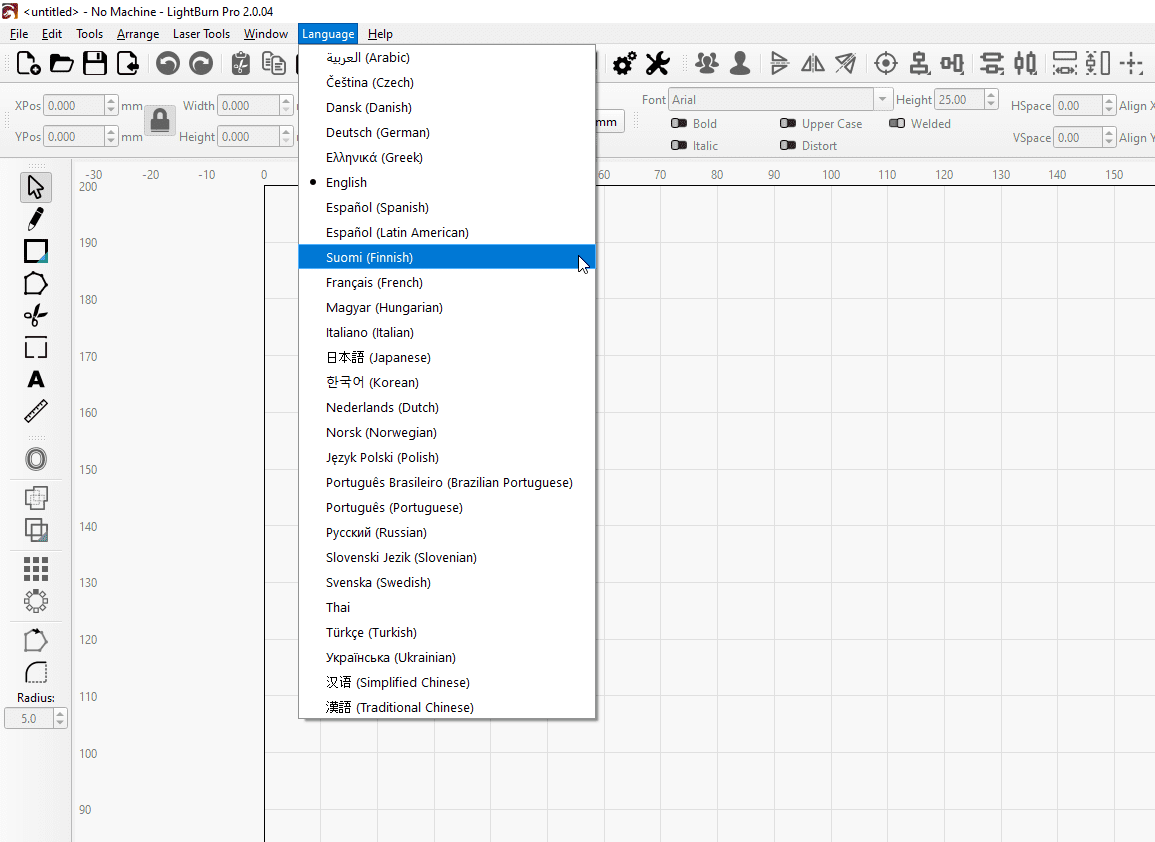This screenshot has width=1155, height=842.
Task: Click the XPos input field
Action: [74, 105]
